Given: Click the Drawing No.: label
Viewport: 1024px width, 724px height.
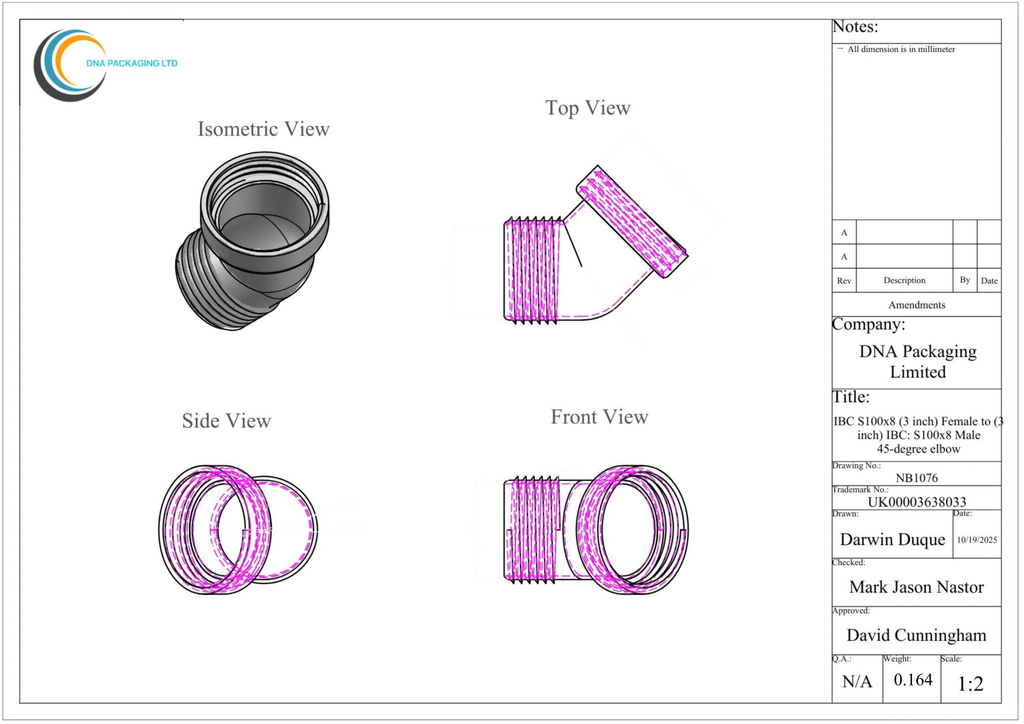Looking at the screenshot, I should pyautogui.click(x=856, y=465).
